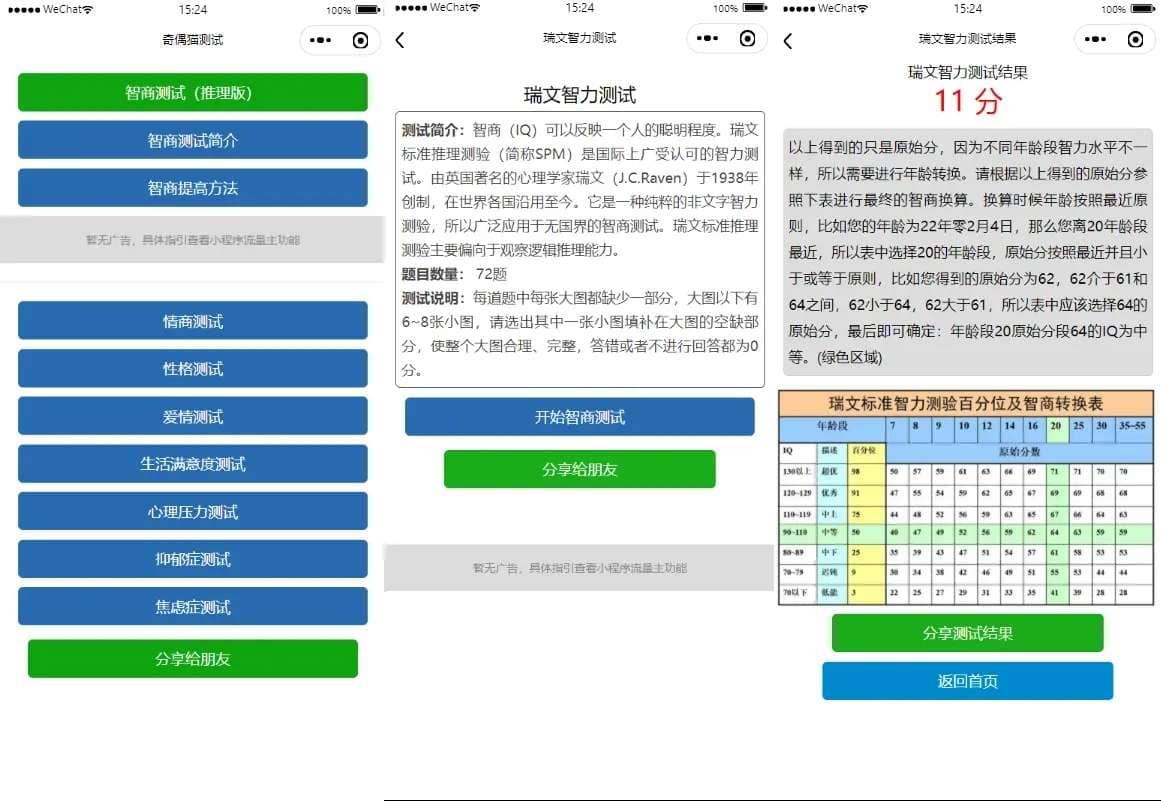Tap the 年龄段 header cell in the table
Image resolution: width=1161 pixels, height=801 pixels.
point(832,426)
